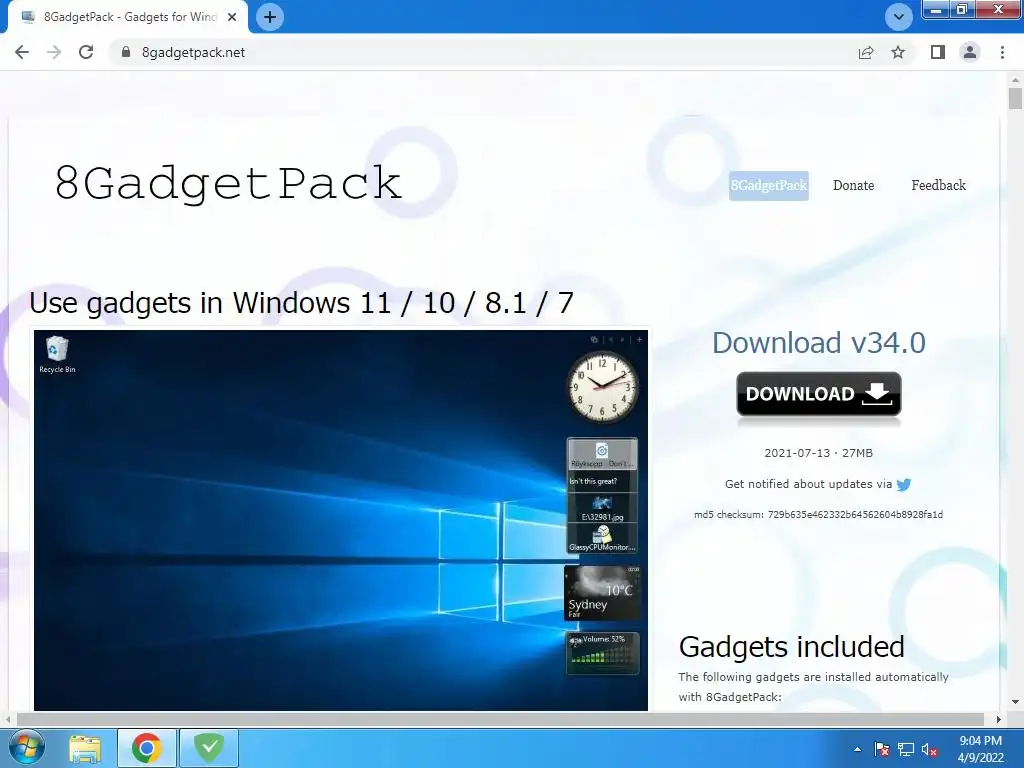This screenshot has width=1024, height=768.
Task: Click the Download v34.0 heading link
Action: [819, 343]
